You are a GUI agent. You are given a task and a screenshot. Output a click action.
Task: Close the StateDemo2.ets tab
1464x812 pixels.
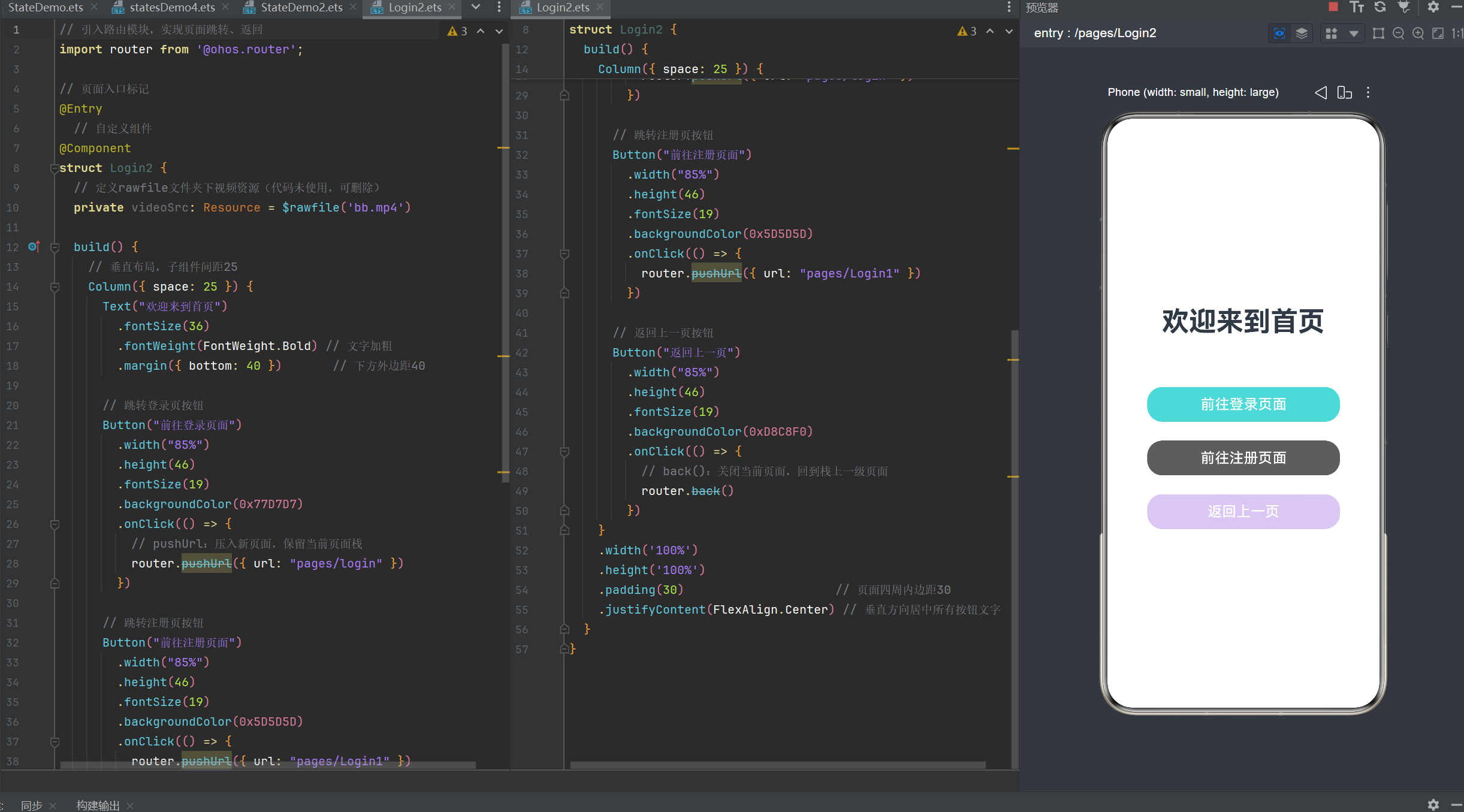click(353, 7)
